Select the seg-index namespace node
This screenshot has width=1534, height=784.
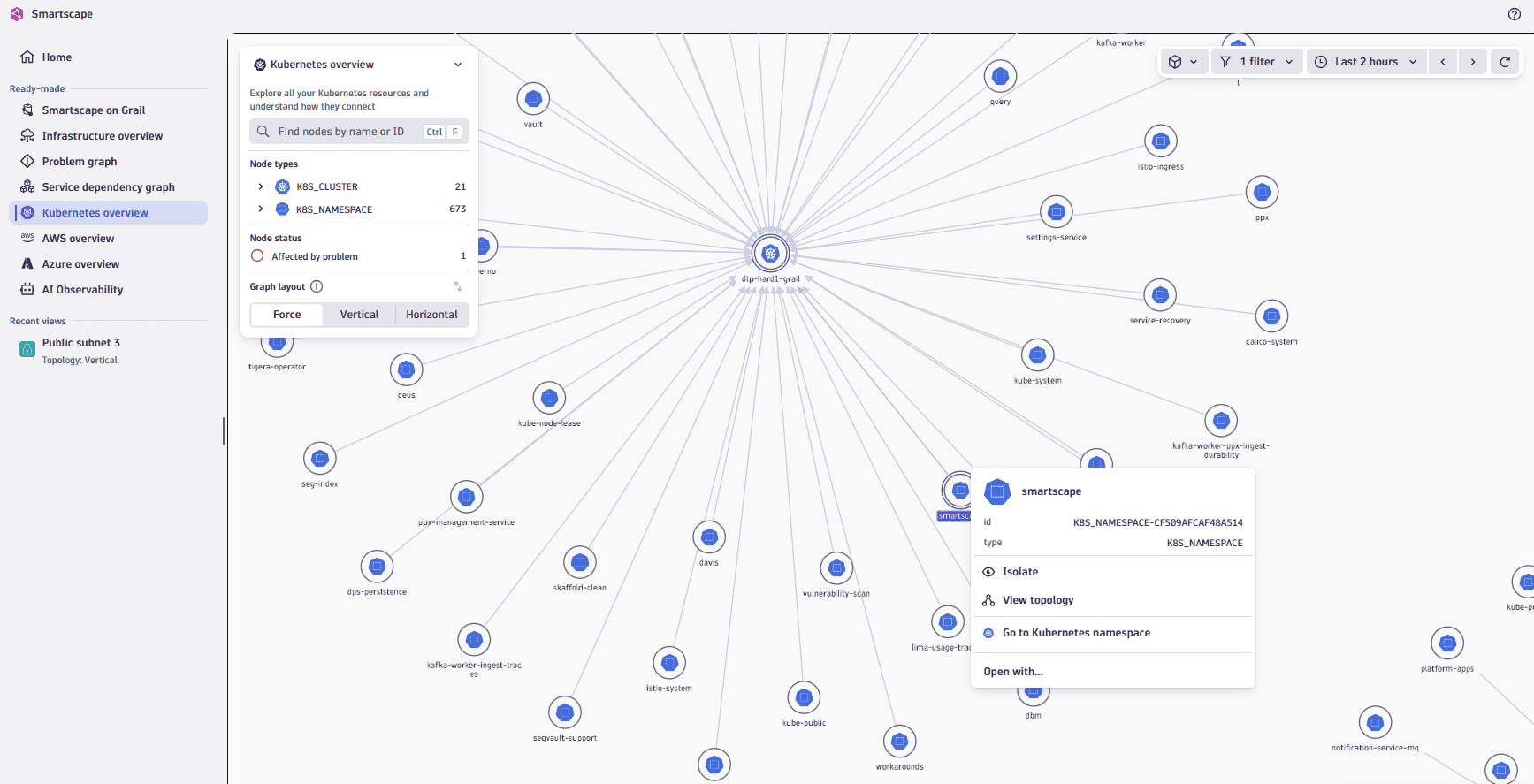click(x=319, y=459)
